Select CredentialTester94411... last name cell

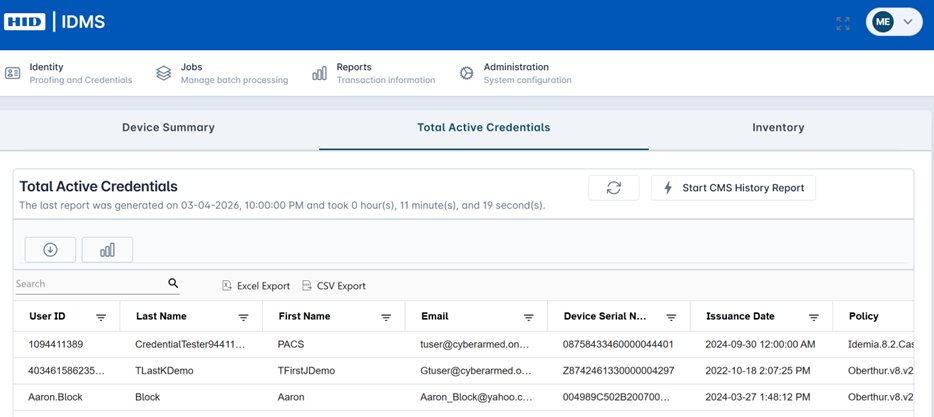click(x=190, y=344)
